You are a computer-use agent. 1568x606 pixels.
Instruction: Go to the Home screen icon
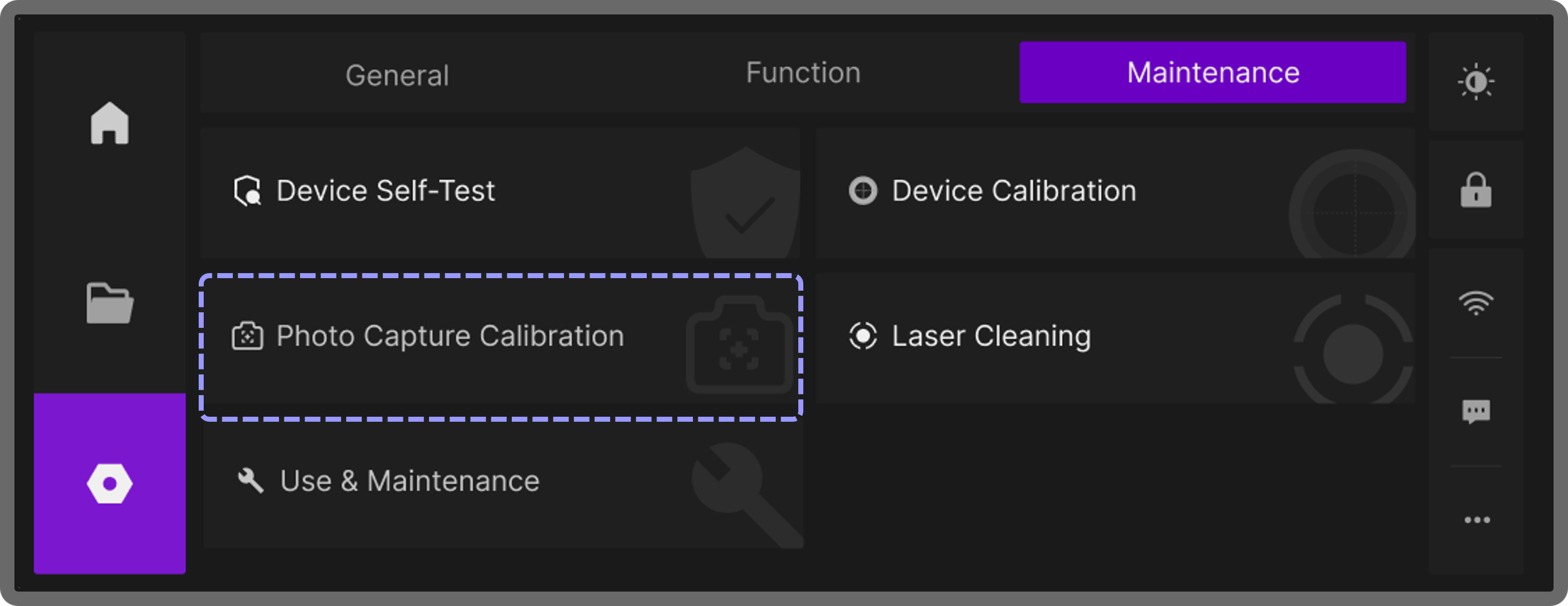click(109, 124)
